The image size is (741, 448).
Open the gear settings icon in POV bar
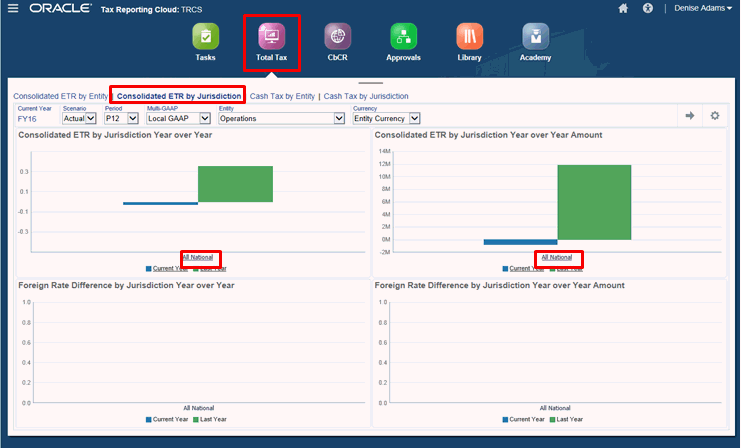coord(715,115)
